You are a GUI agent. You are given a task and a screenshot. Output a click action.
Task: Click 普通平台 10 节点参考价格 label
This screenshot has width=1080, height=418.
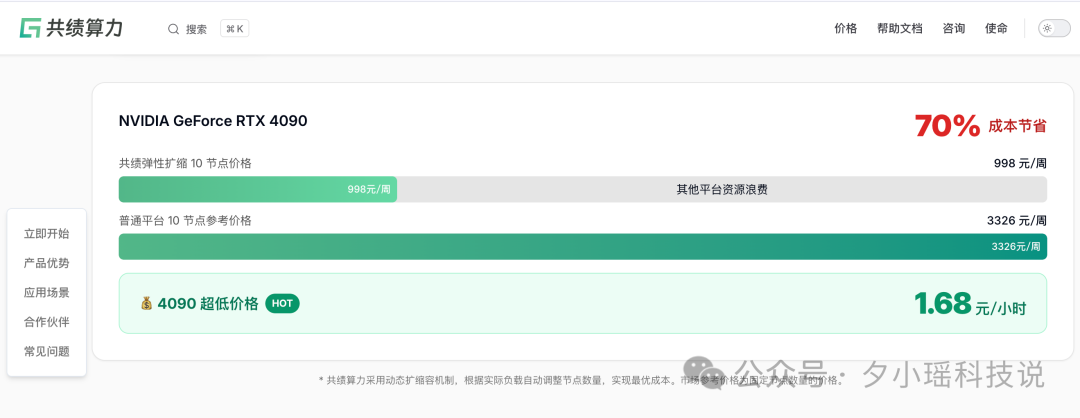(x=185, y=221)
